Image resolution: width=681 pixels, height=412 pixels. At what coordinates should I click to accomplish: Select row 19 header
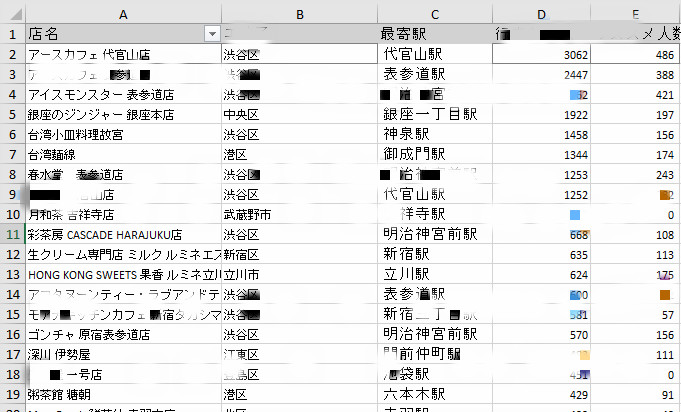pos(13,394)
